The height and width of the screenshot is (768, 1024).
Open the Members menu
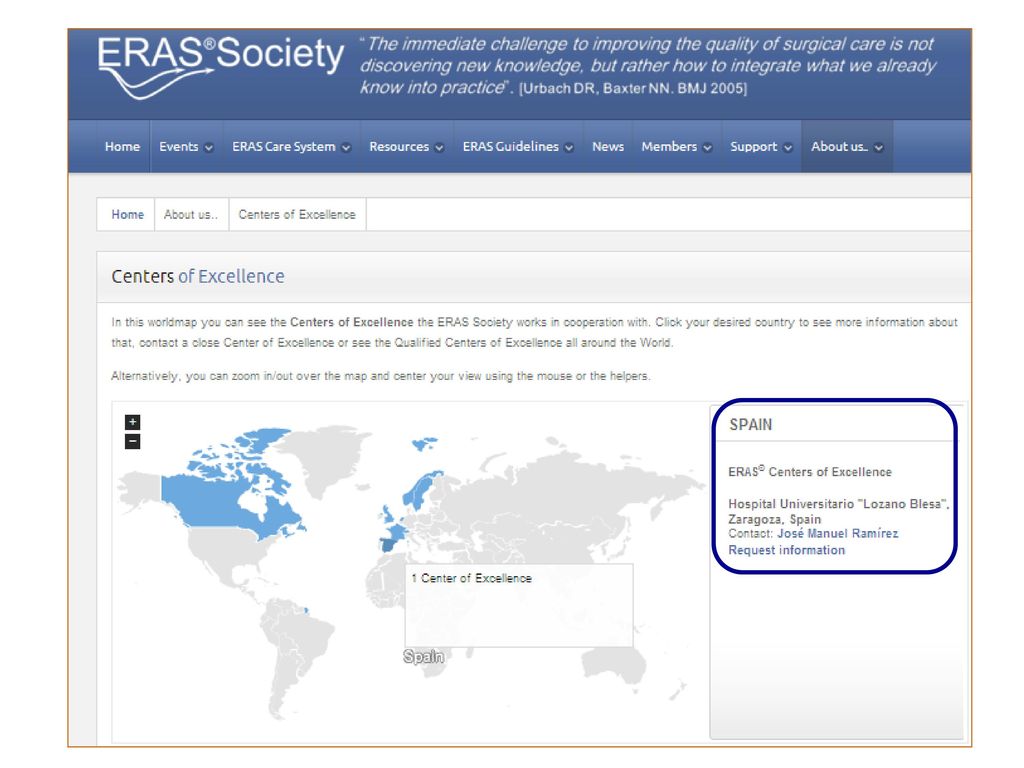click(x=677, y=147)
